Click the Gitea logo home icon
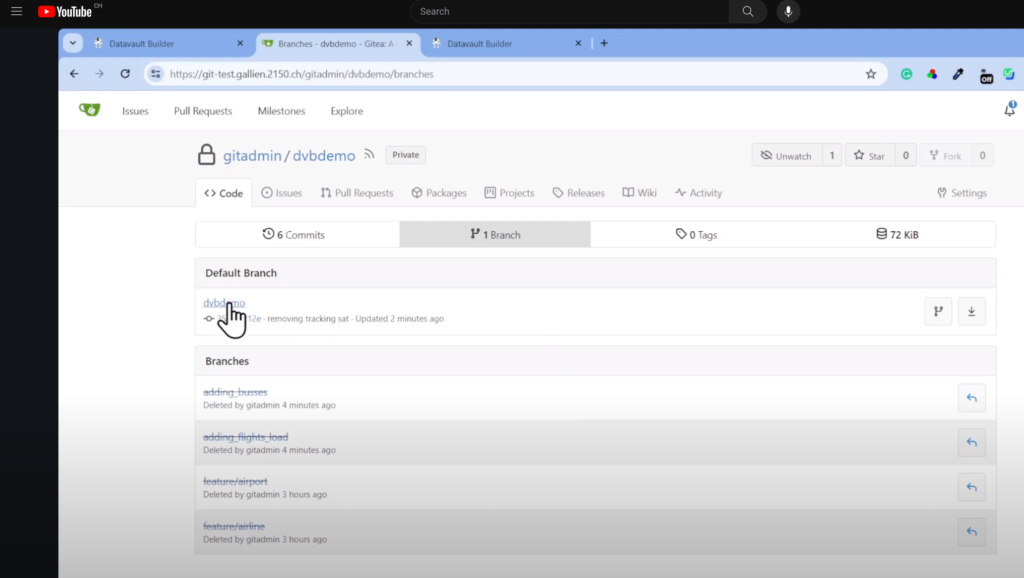The width and height of the screenshot is (1024, 578). [x=89, y=110]
